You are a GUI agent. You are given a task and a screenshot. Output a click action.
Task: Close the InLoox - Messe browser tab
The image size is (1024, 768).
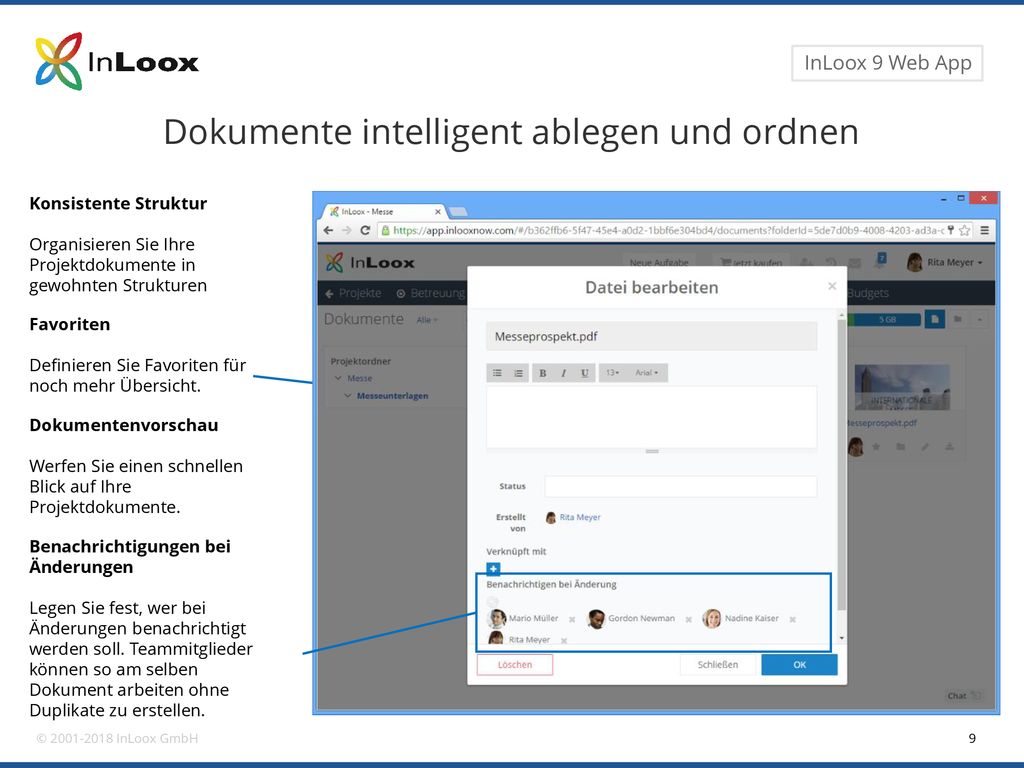[x=438, y=212]
